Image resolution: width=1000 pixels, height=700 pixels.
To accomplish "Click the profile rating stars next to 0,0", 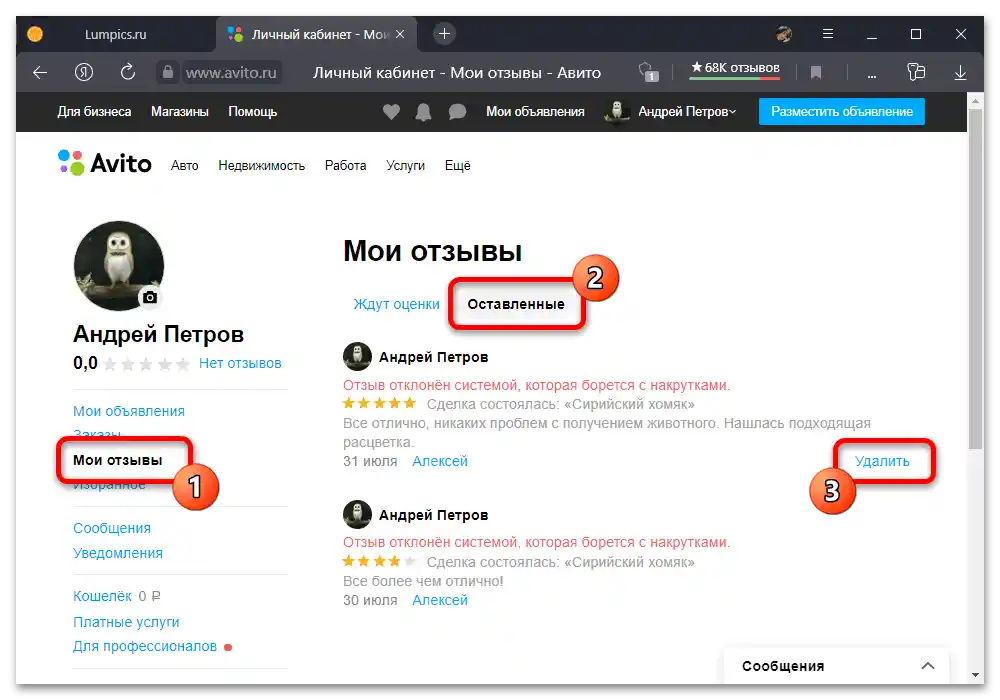I will tap(147, 364).
